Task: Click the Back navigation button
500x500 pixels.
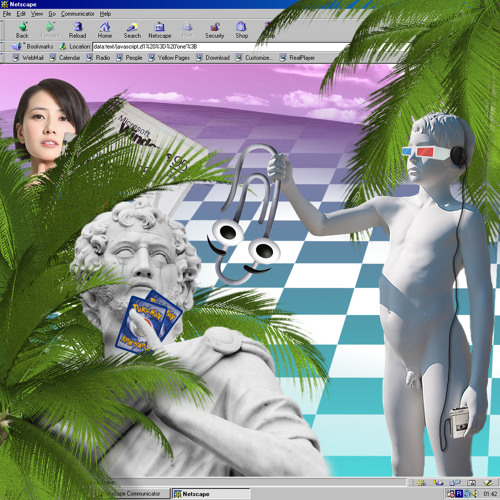Action: tap(22, 30)
